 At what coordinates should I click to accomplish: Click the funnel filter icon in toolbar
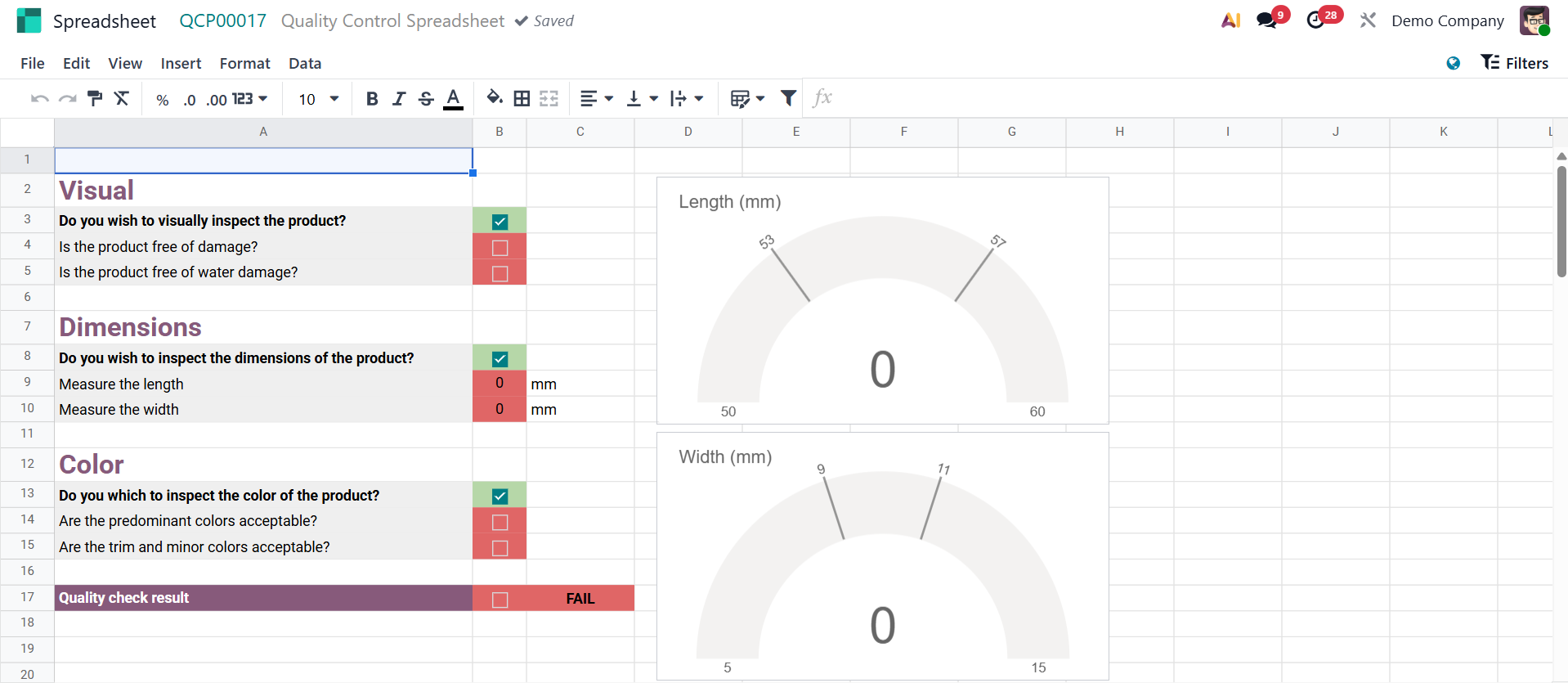(x=788, y=99)
